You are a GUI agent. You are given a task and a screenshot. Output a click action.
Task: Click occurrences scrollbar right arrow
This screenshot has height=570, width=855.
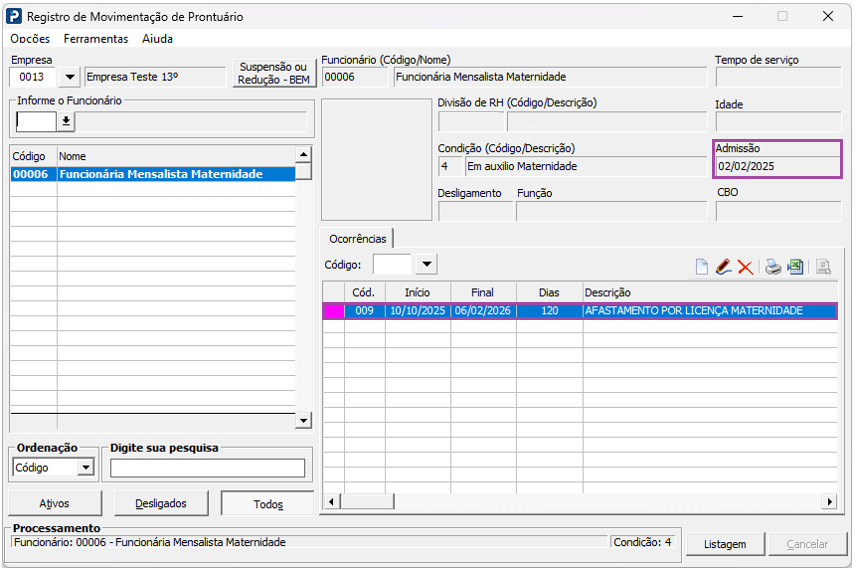click(x=829, y=501)
